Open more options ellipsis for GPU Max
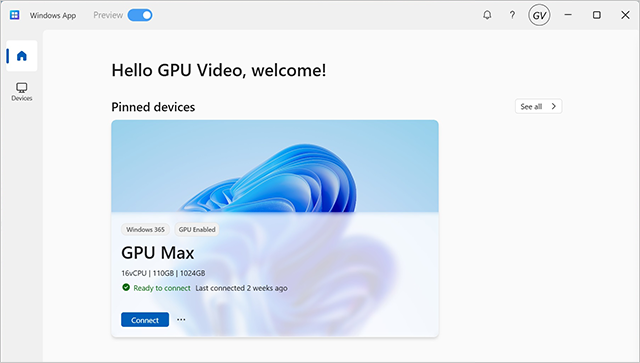 (x=181, y=320)
